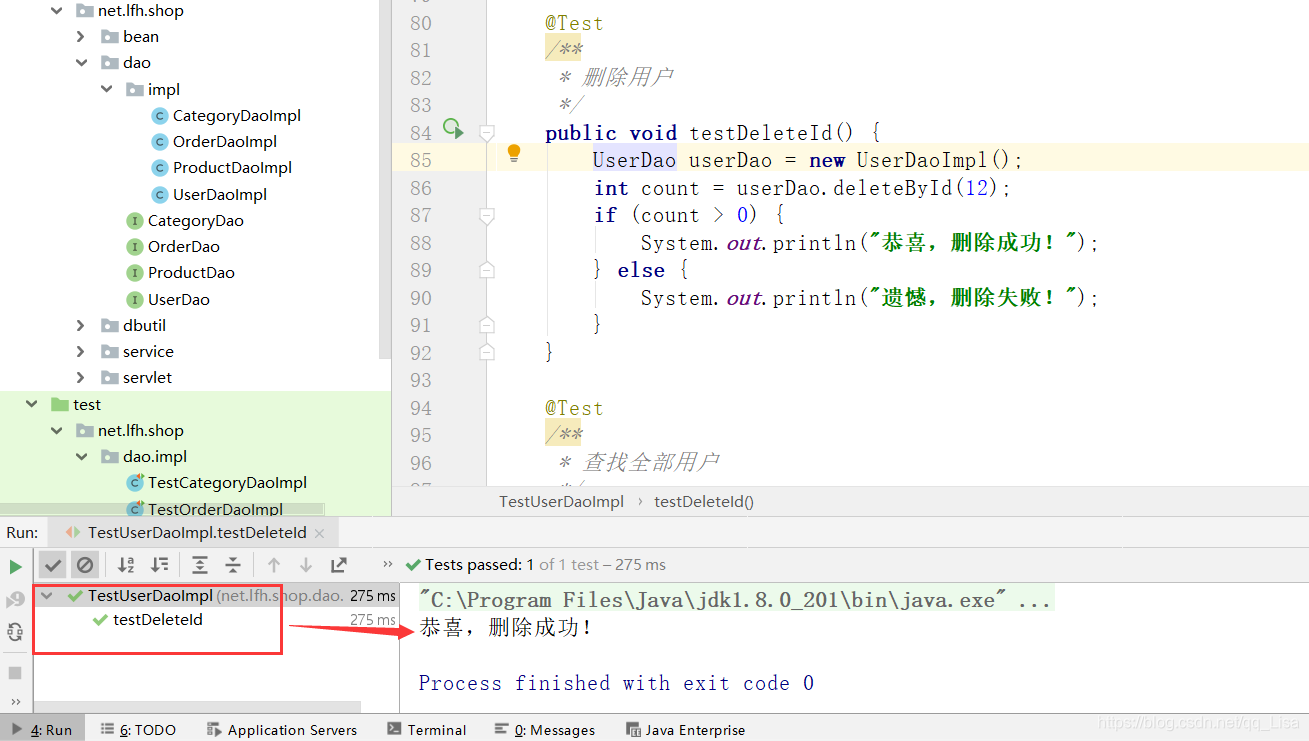Fold the testDeleteId method at line 84
This screenshot has height=741, width=1309.
487,132
